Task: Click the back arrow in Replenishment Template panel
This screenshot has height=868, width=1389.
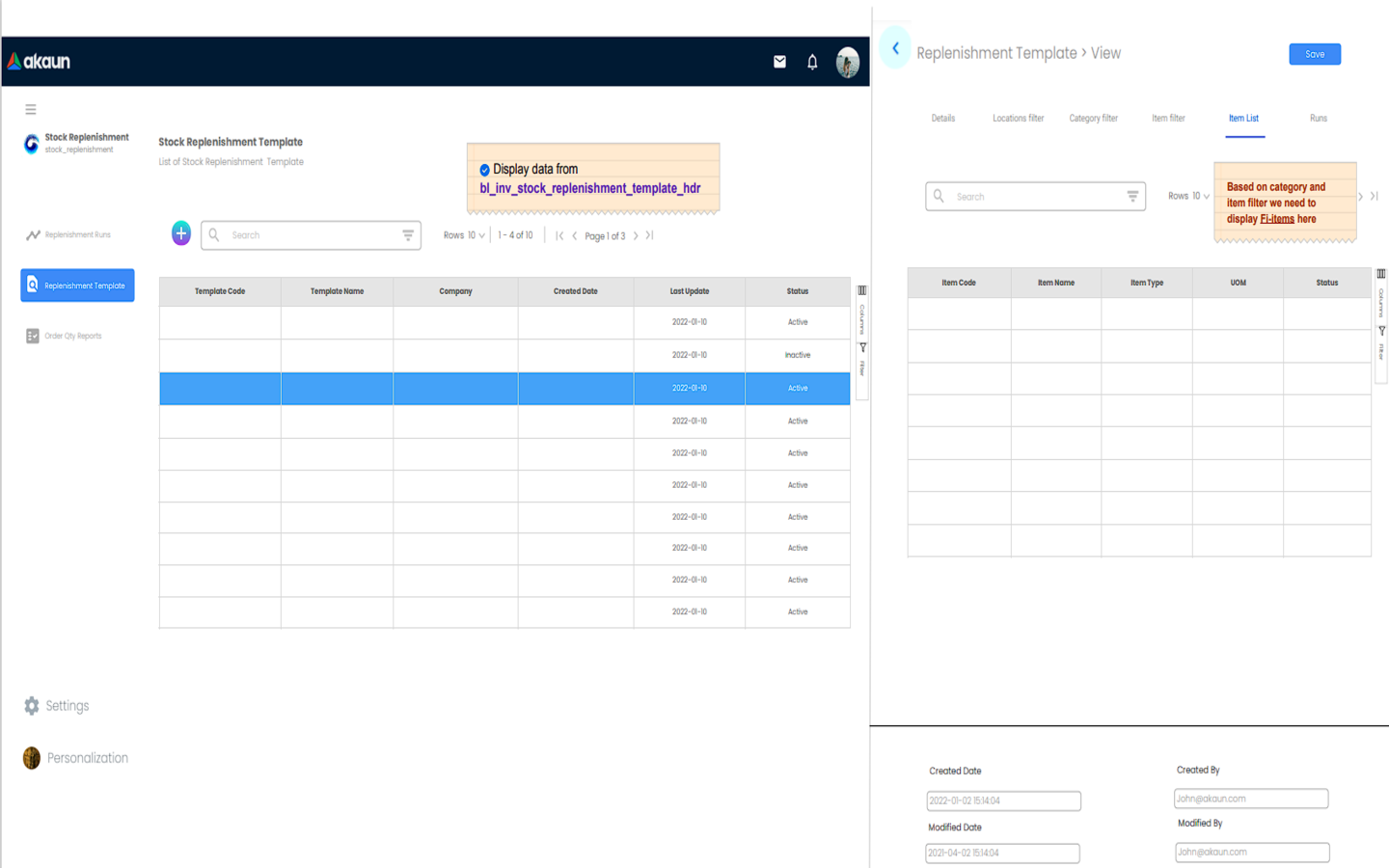Action: (895, 48)
